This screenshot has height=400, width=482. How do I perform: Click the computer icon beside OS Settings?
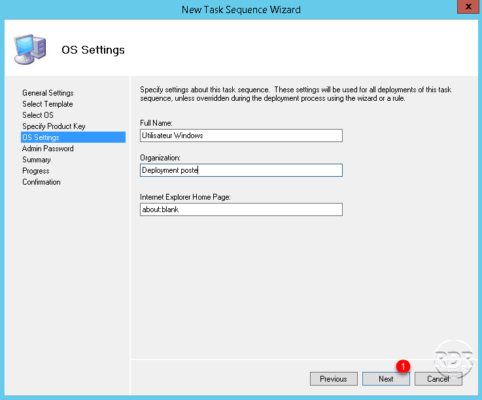click(30, 49)
